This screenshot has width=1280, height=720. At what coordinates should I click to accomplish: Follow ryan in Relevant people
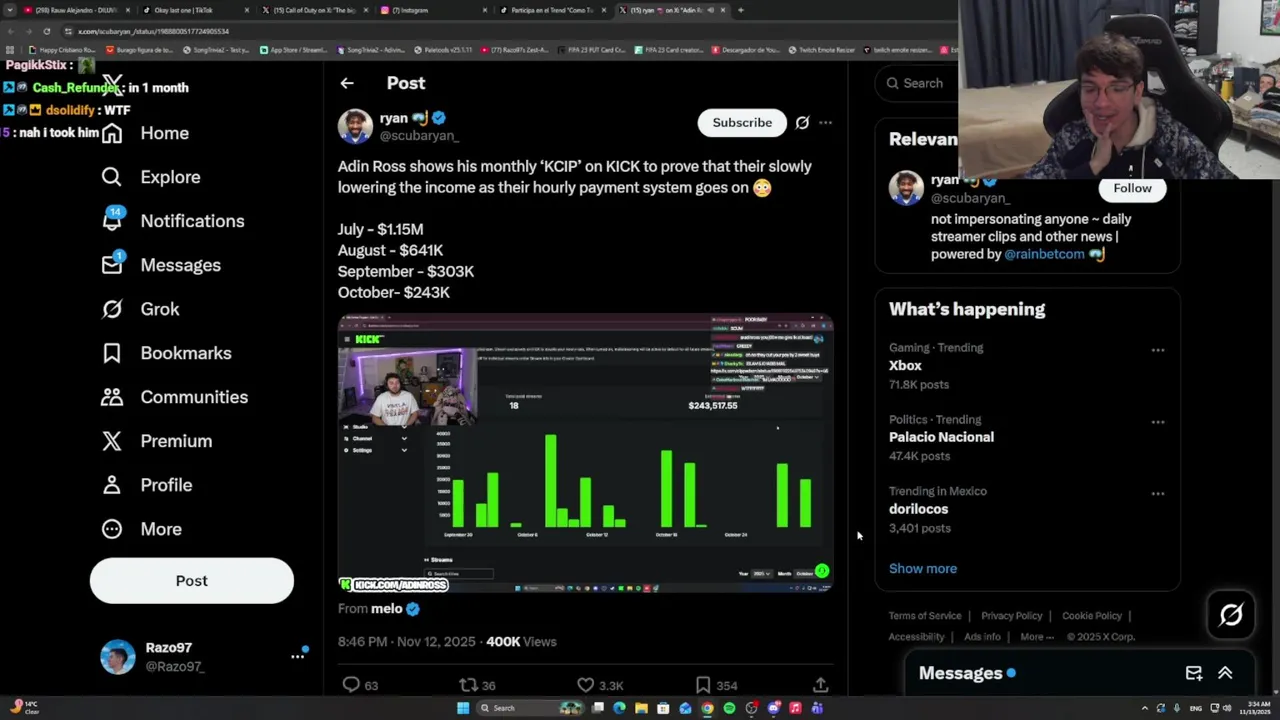(1132, 188)
